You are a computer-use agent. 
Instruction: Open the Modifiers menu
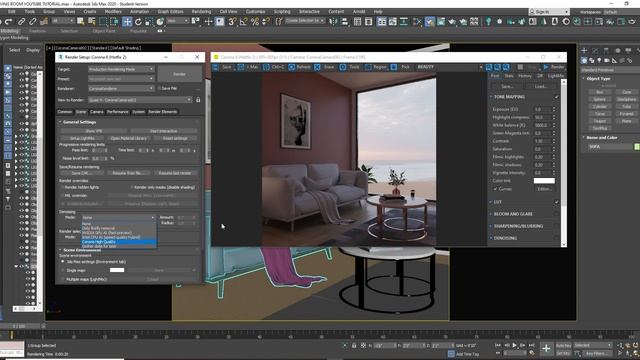(x=113, y=12)
